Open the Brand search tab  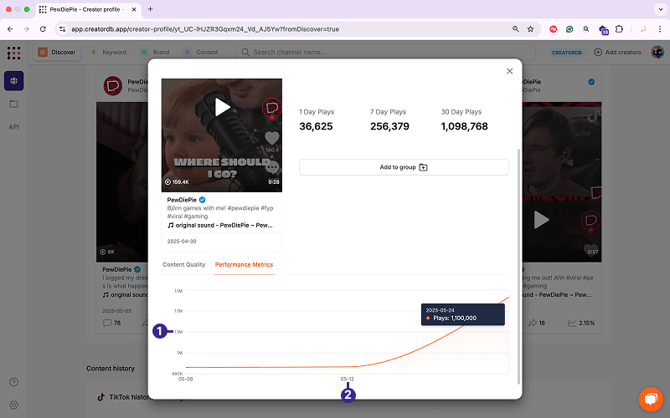pyautogui.click(x=156, y=52)
